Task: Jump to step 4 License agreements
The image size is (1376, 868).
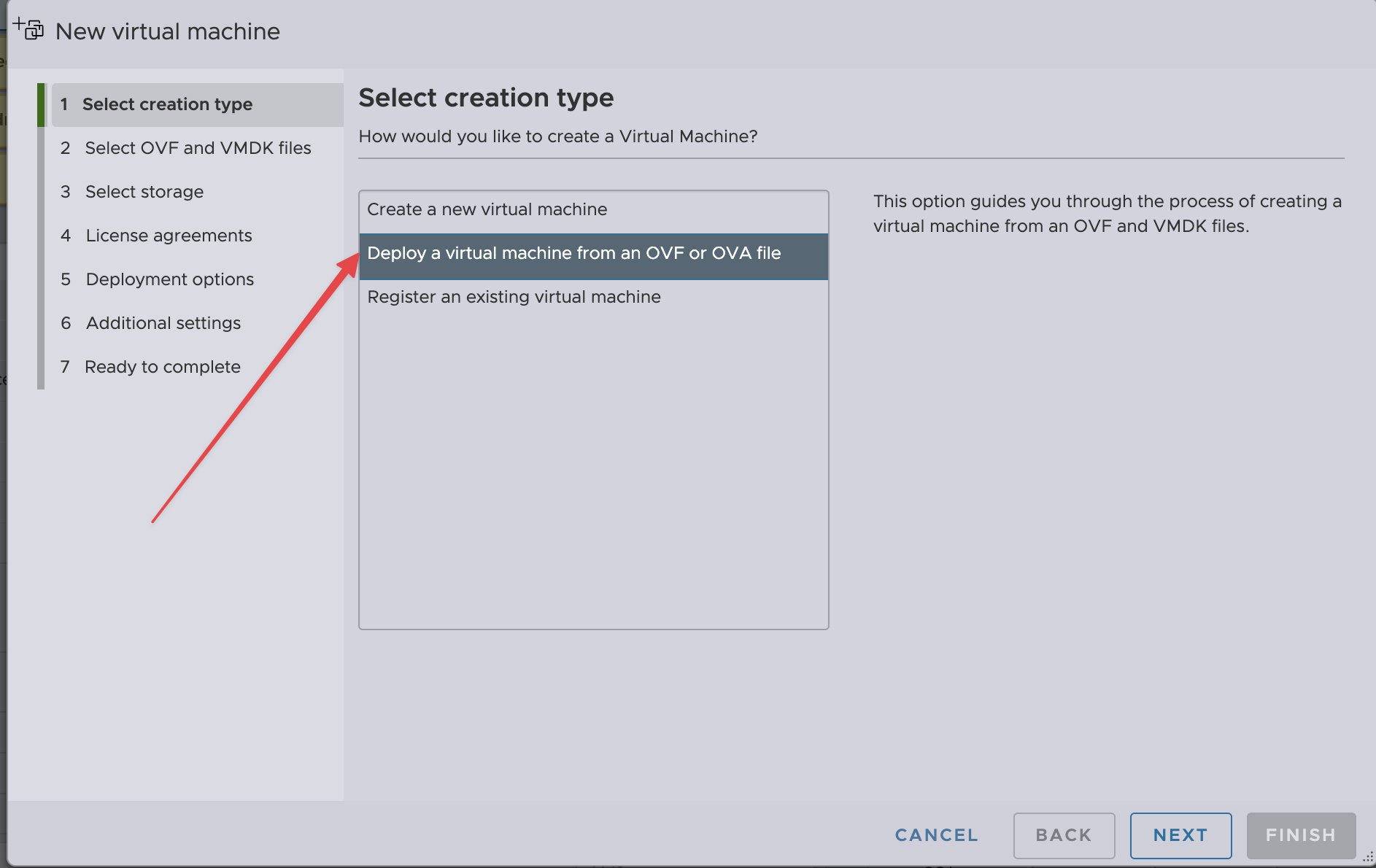Action: point(169,236)
